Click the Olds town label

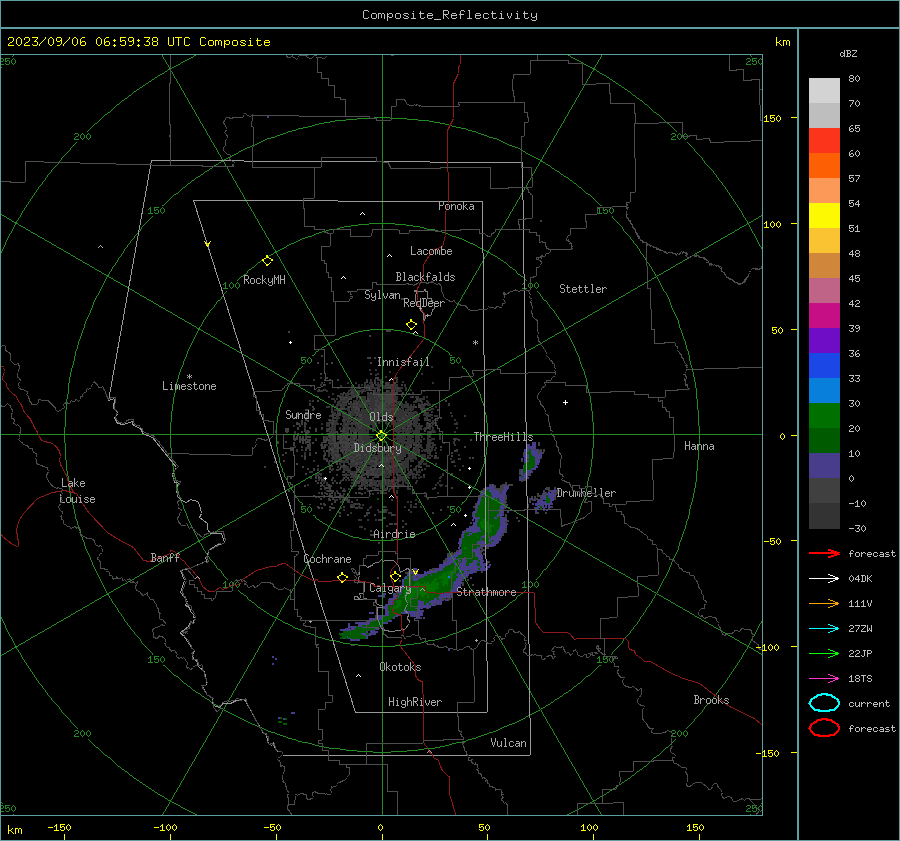pyautogui.click(x=381, y=417)
